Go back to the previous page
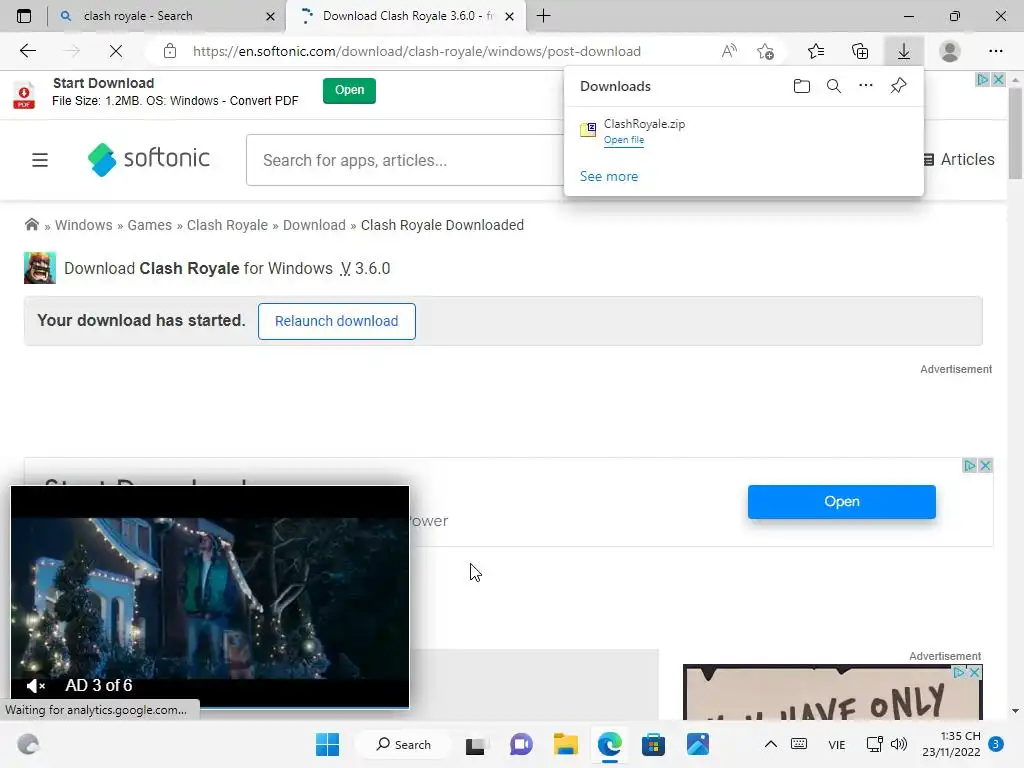Viewport: 1024px width, 768px height. click(27, 51)
